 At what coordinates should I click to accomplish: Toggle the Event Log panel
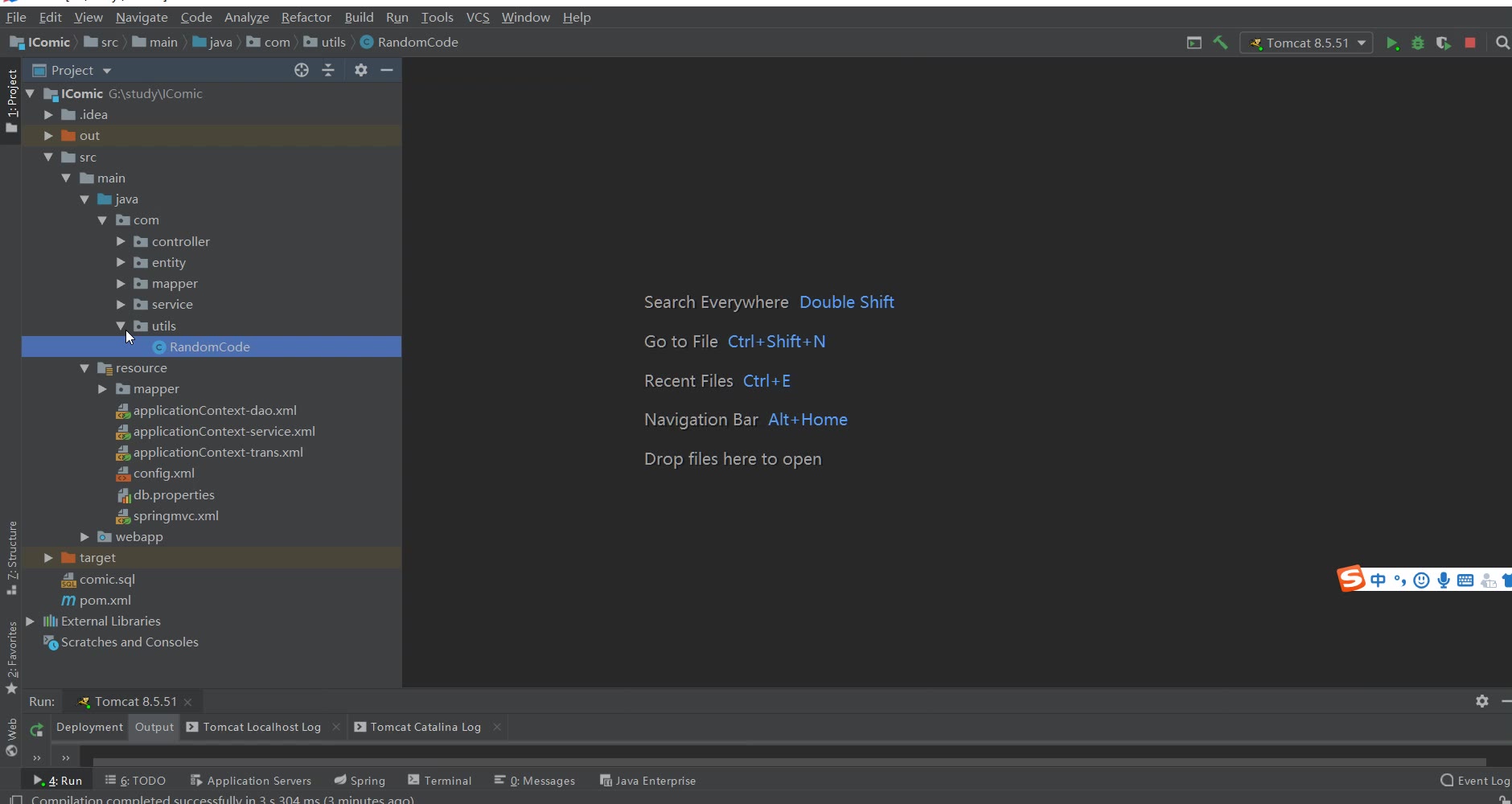[1475, 781]
